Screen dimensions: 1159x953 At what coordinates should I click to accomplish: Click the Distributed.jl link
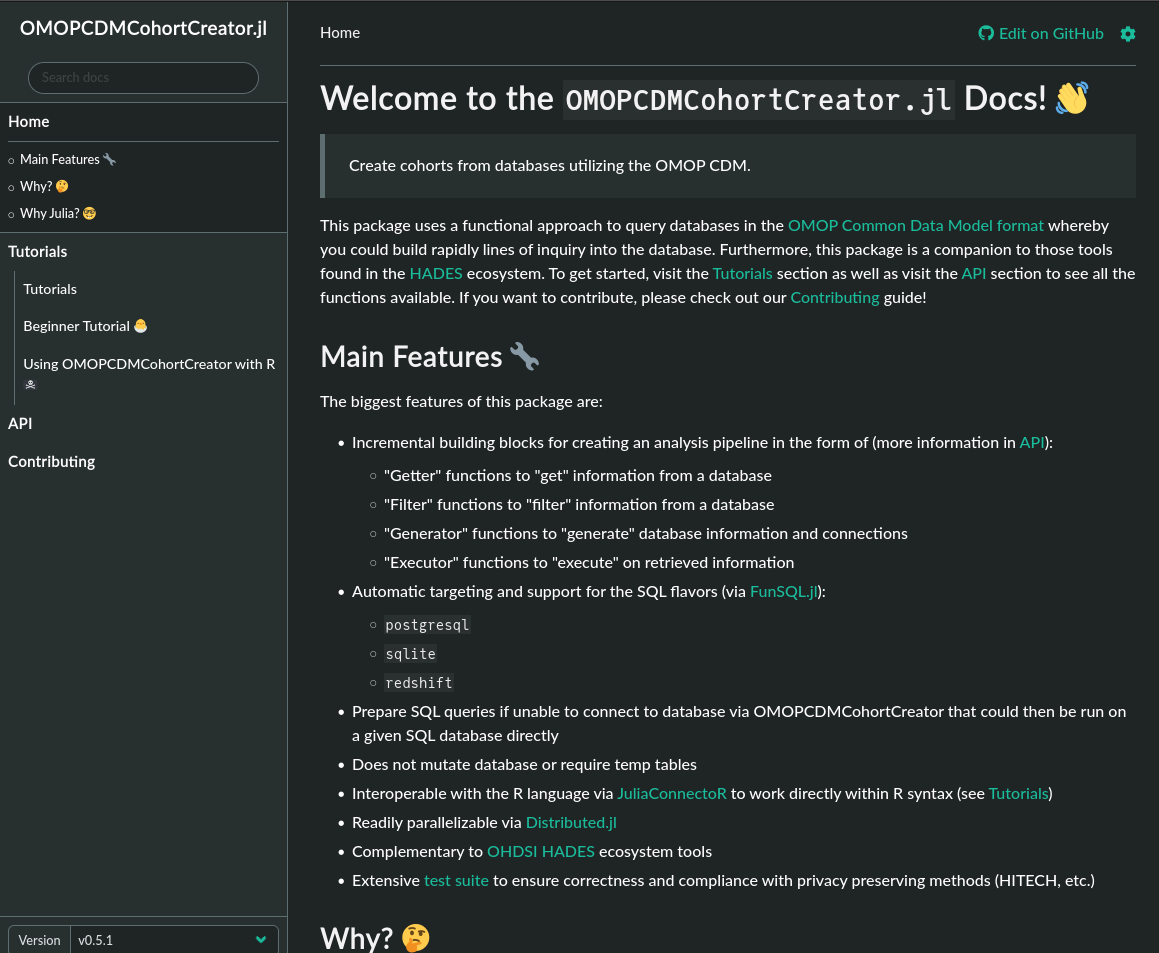[x=571, y=823]
